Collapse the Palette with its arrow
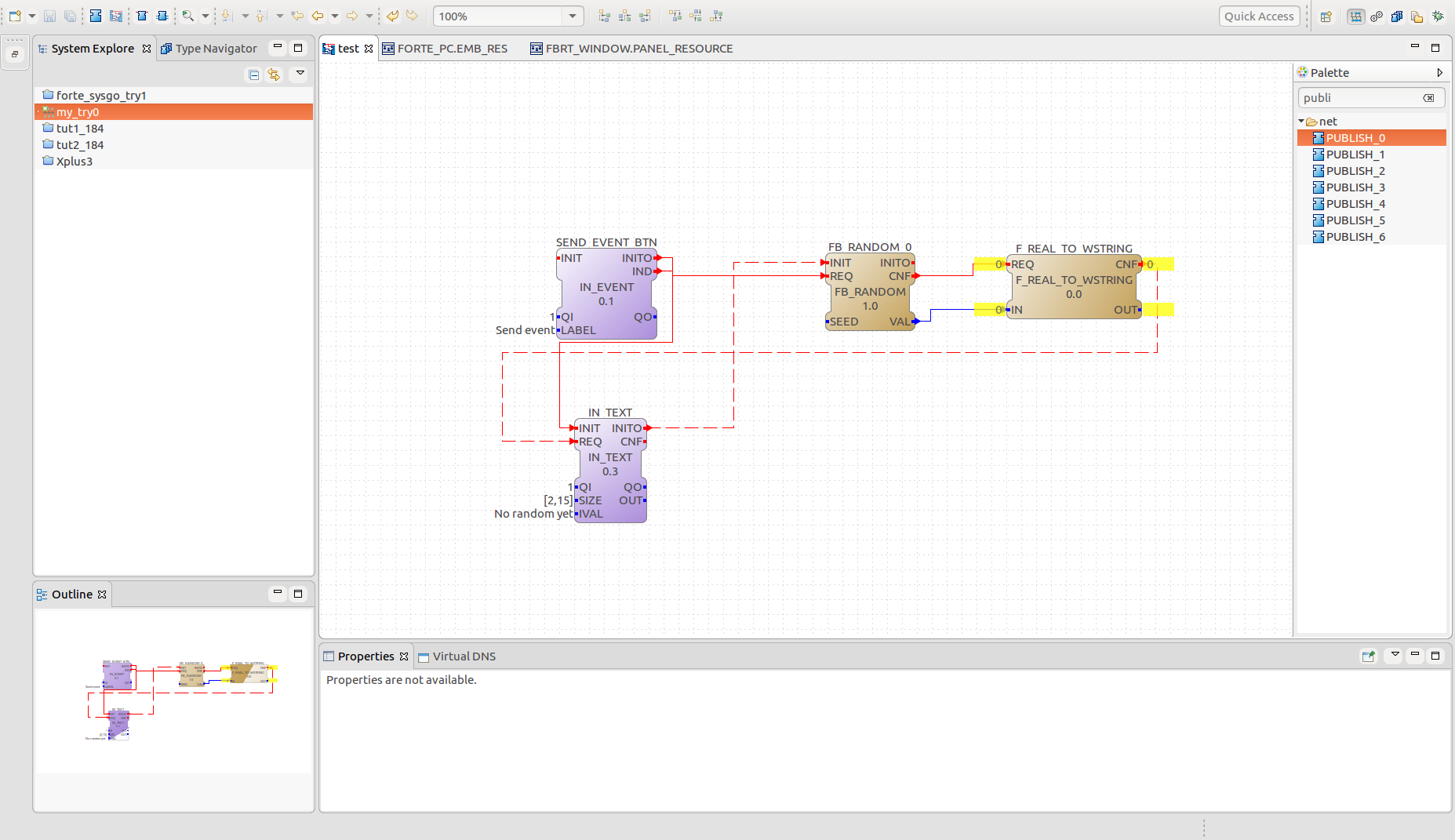The height and width of the screenshot is (840, 1455). [x=1439, y=72]
